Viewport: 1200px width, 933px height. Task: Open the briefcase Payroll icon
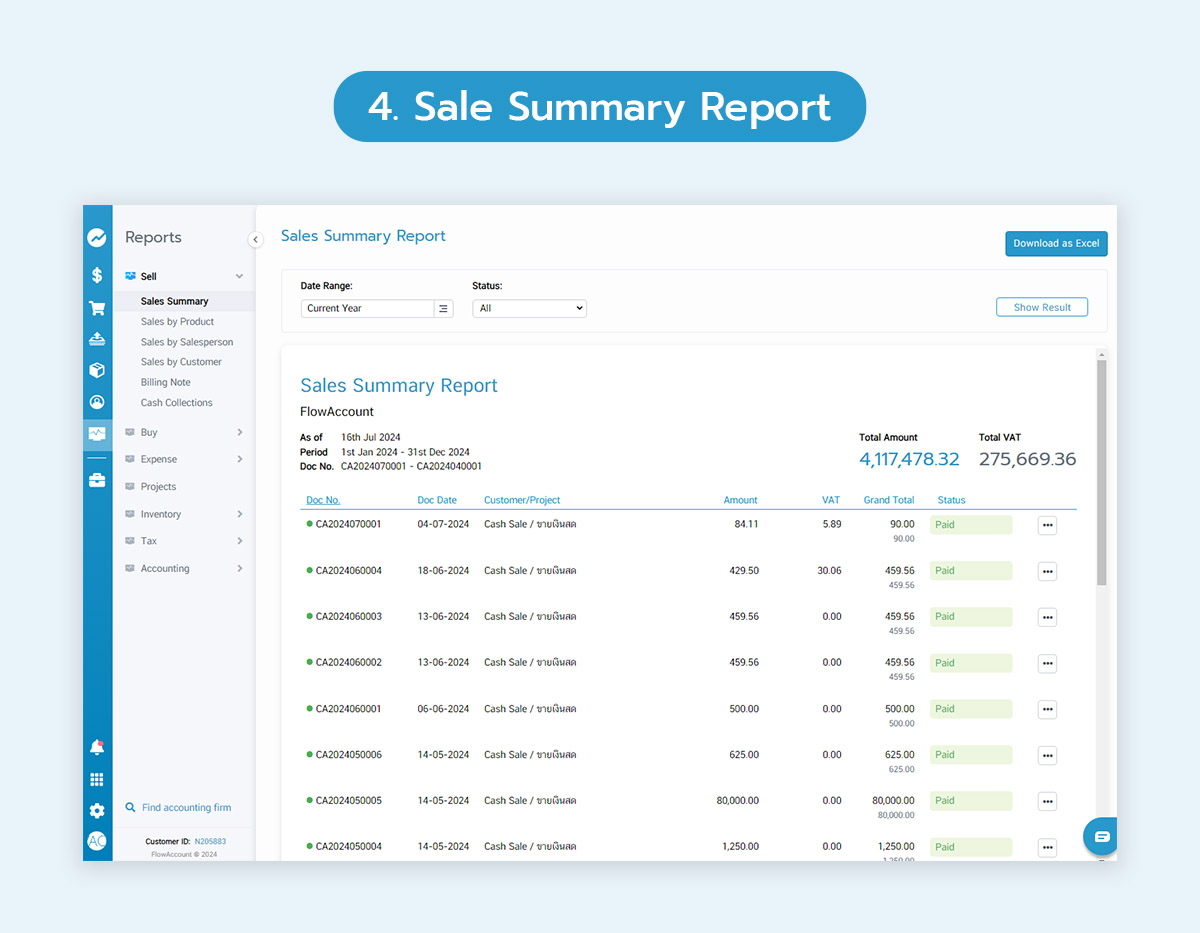click(97, 479)
